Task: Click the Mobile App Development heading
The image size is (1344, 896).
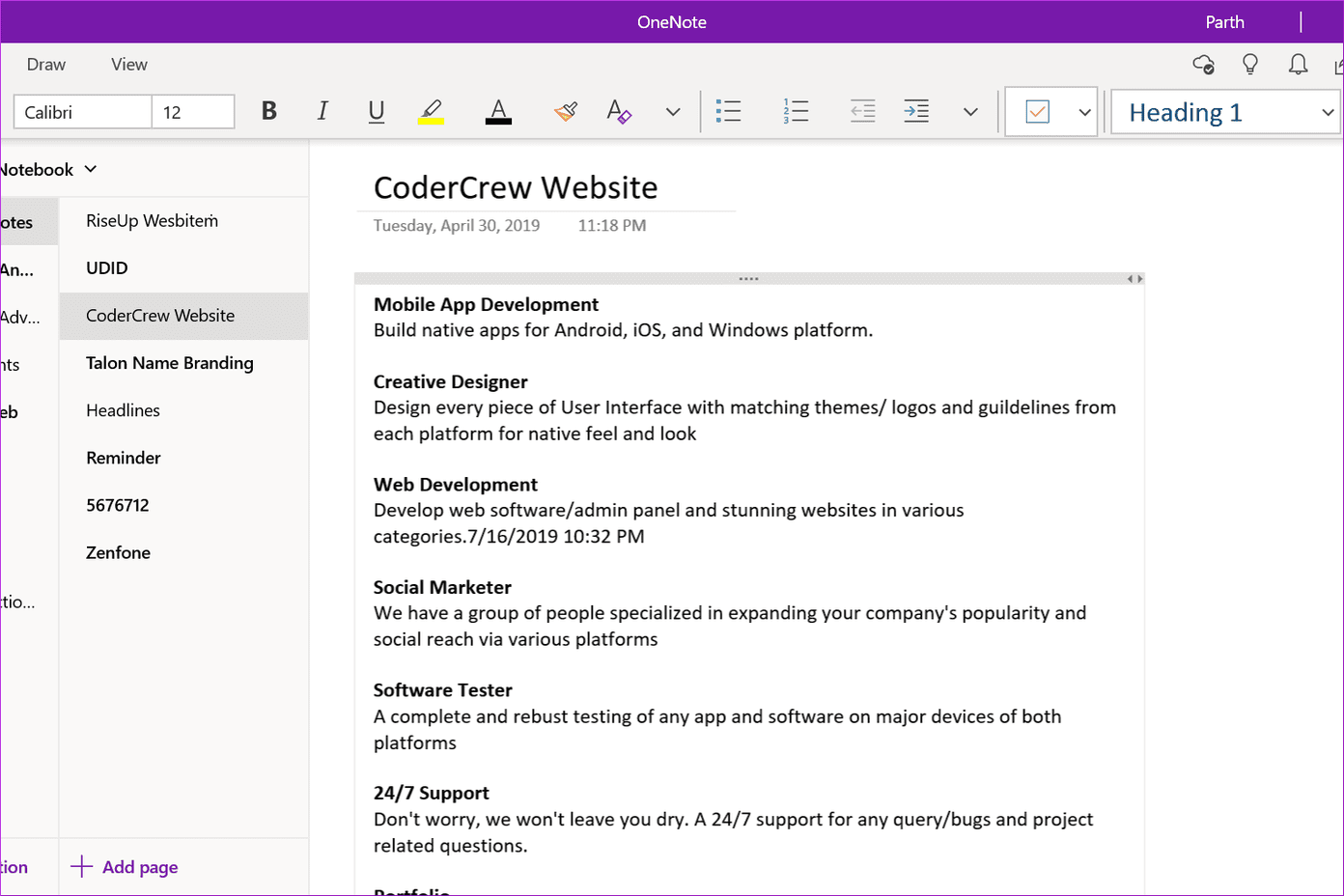Action: tap(486, 305)
